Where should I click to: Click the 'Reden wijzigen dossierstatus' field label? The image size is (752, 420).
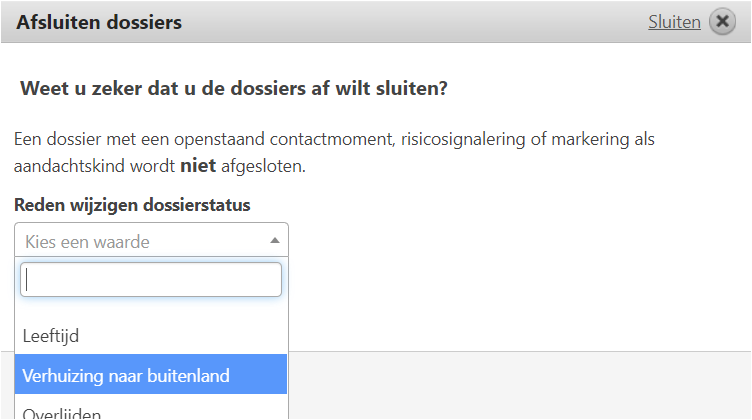coord(132,205)
